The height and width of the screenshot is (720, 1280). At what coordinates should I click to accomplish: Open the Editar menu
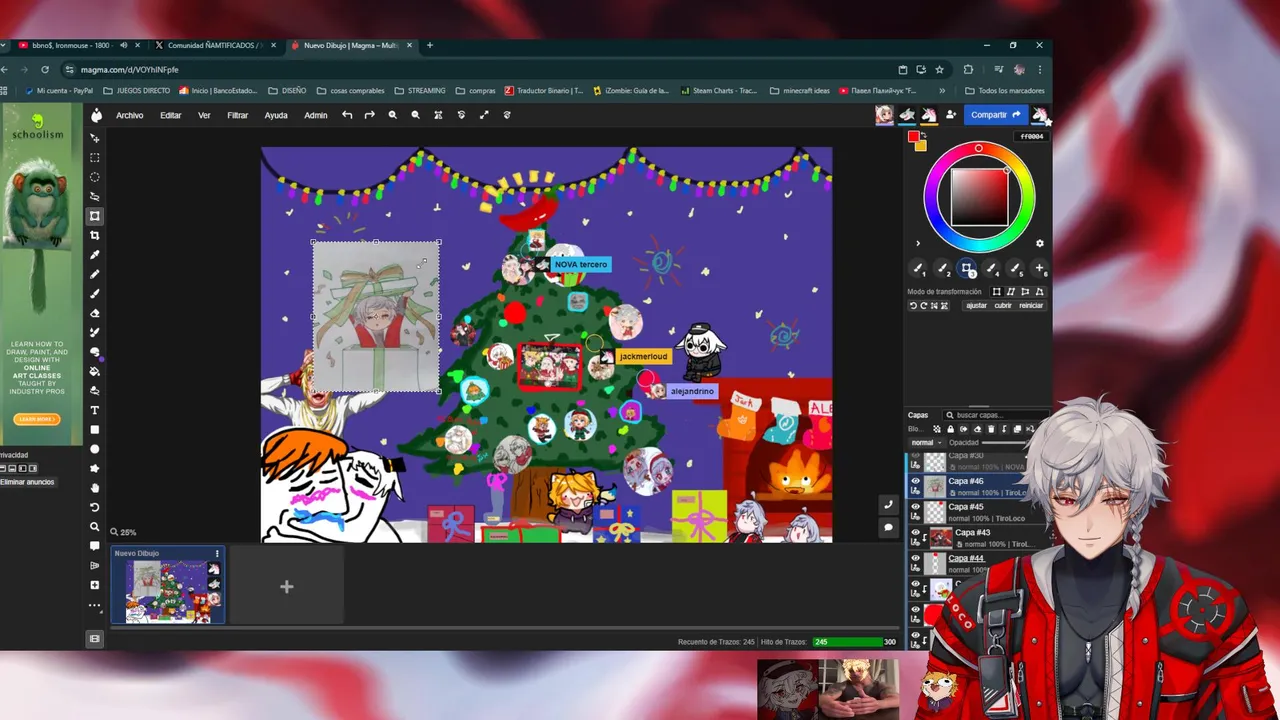click(171, 115)
